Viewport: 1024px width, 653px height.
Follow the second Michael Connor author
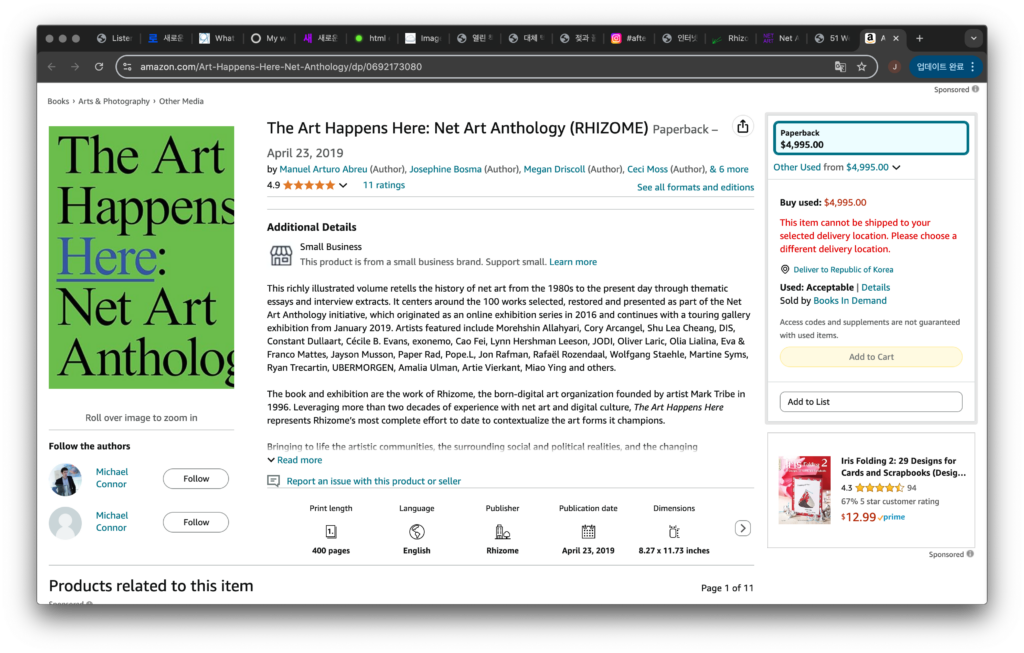196,522
